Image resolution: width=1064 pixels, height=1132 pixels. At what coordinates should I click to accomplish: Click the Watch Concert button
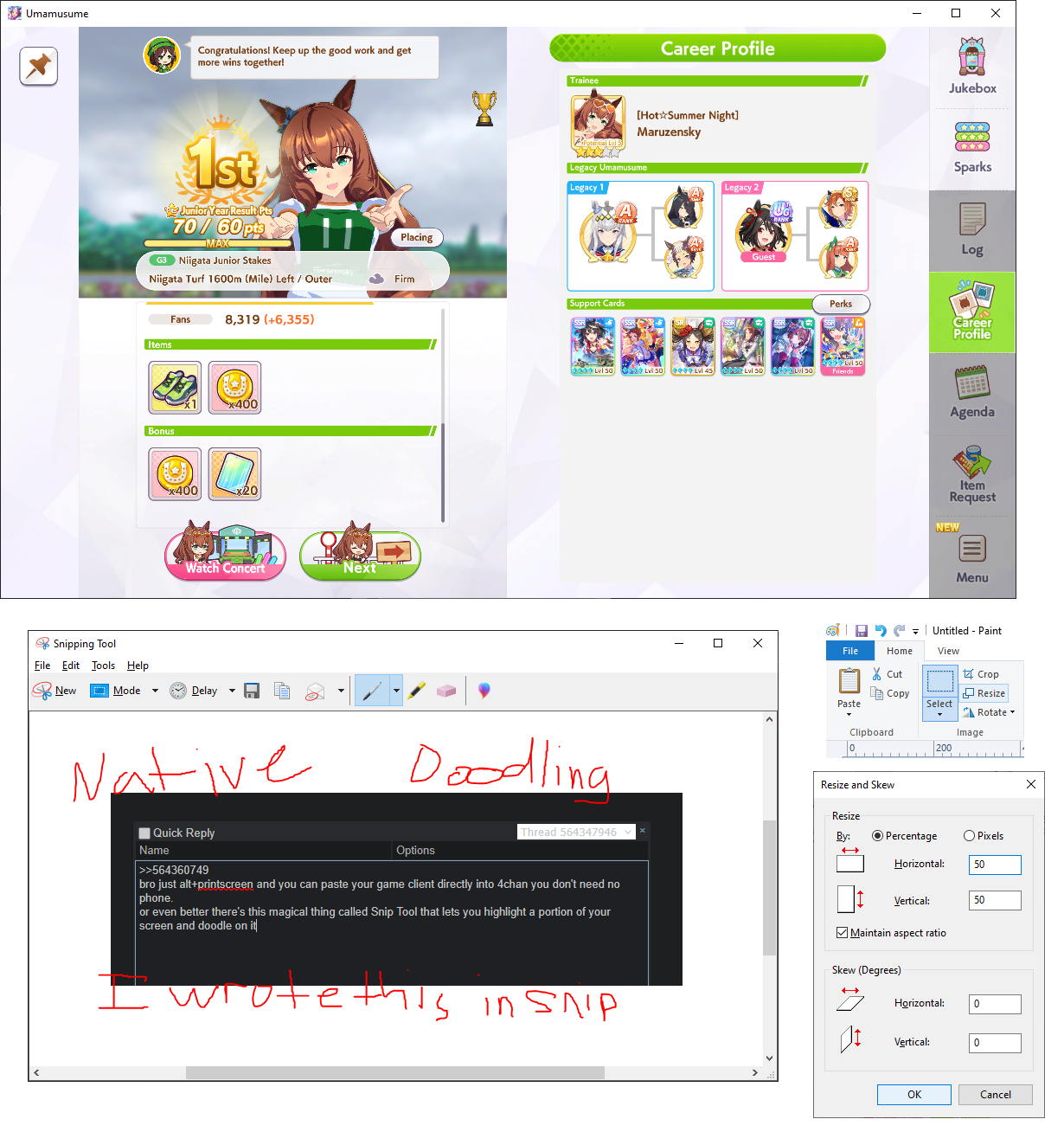click(225, 555)
